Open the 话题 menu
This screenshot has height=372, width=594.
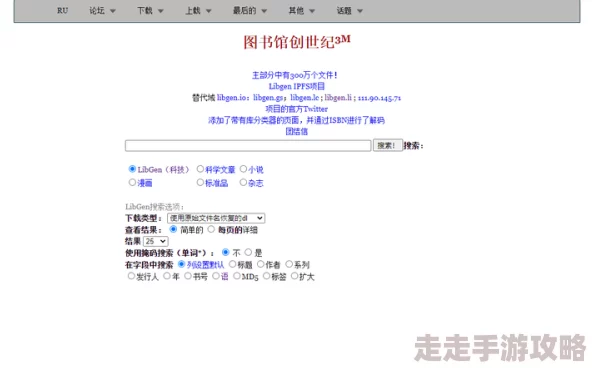pos(350,11)
